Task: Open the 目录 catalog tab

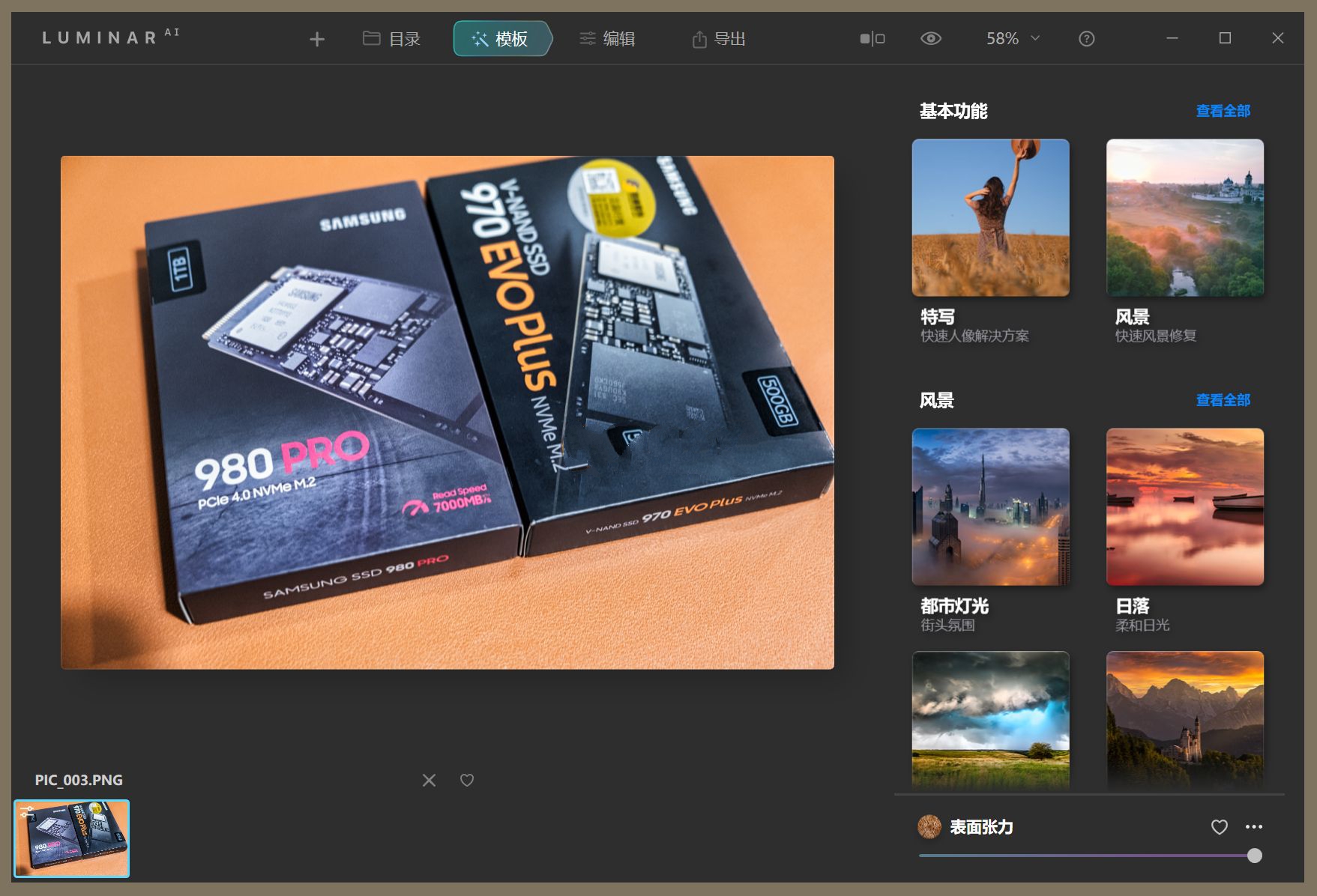Action: (391, 39)
